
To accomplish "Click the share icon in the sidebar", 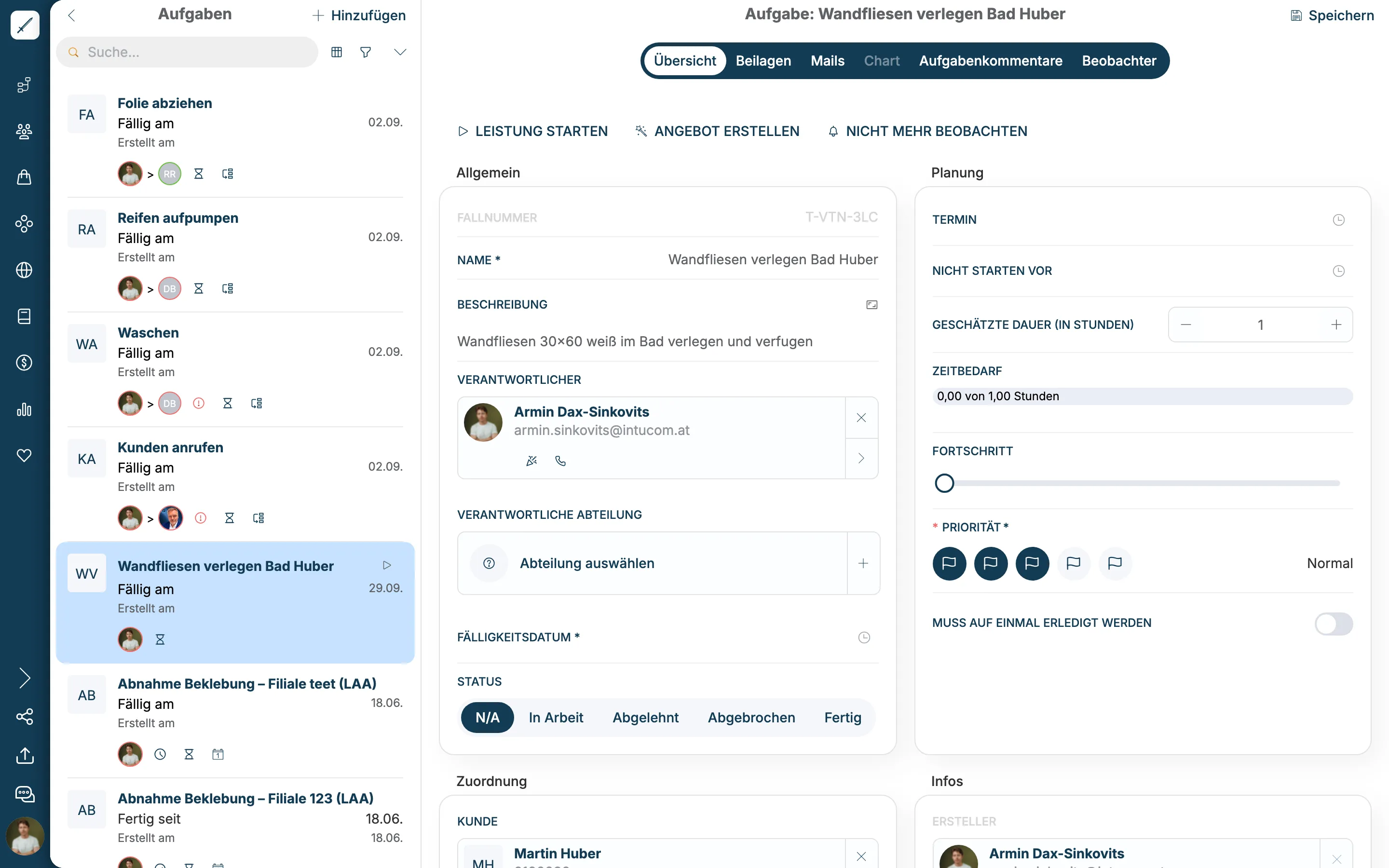I will click(24, 717).
